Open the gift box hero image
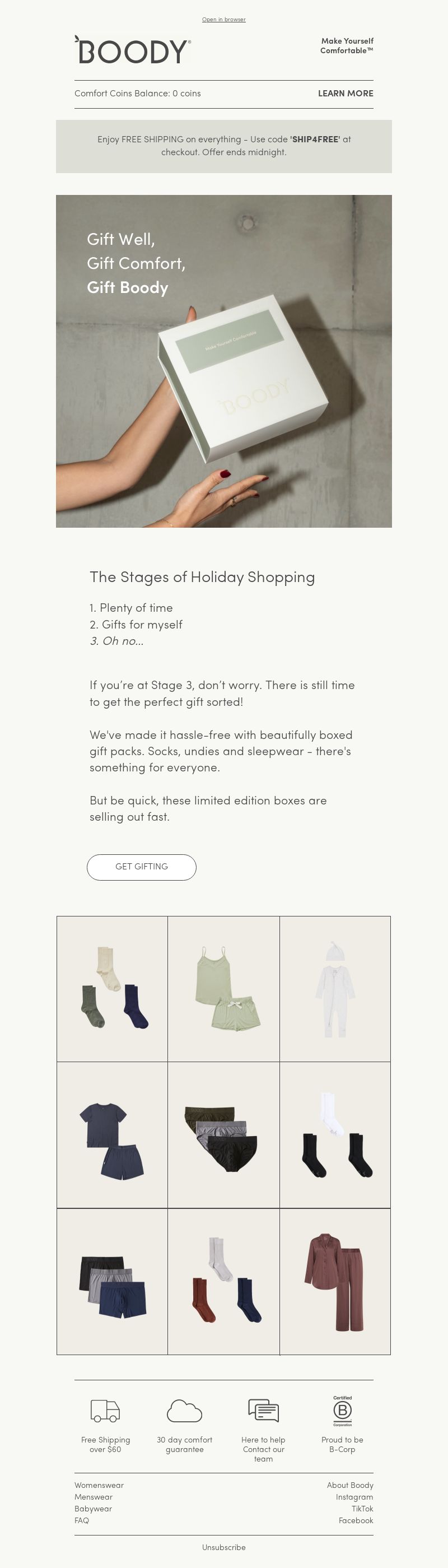The height and width of the screenshot is (1568, 448). pos(224,361)
